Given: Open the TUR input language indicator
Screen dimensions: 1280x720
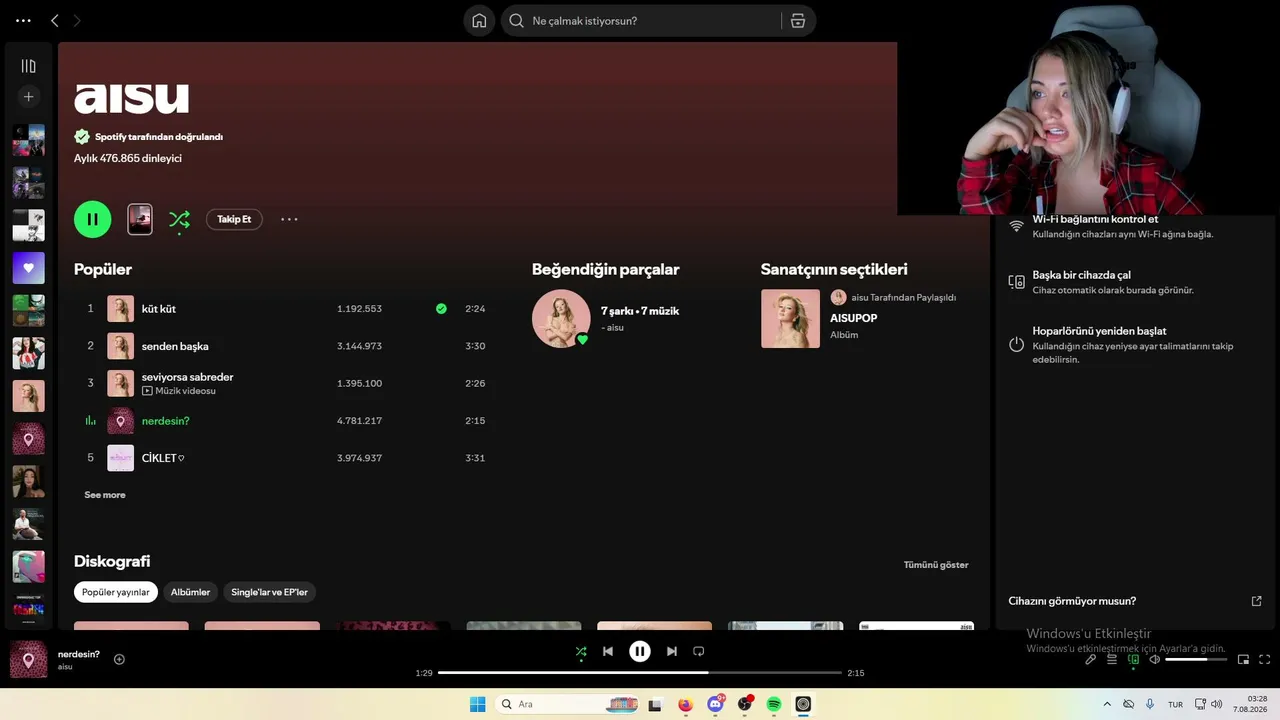Looking at the screenshot, I should 1176,704.
